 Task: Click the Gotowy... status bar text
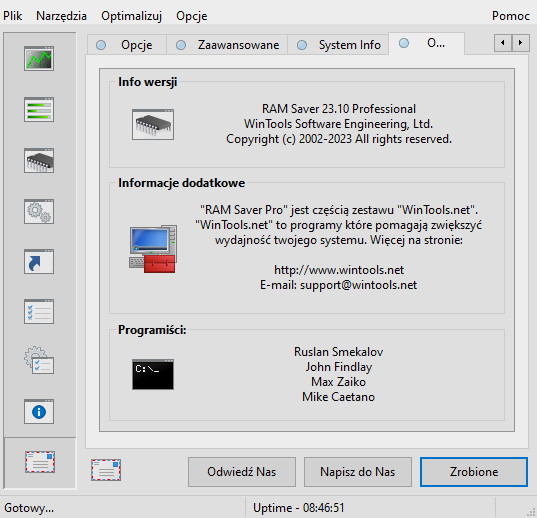[29, 508]
